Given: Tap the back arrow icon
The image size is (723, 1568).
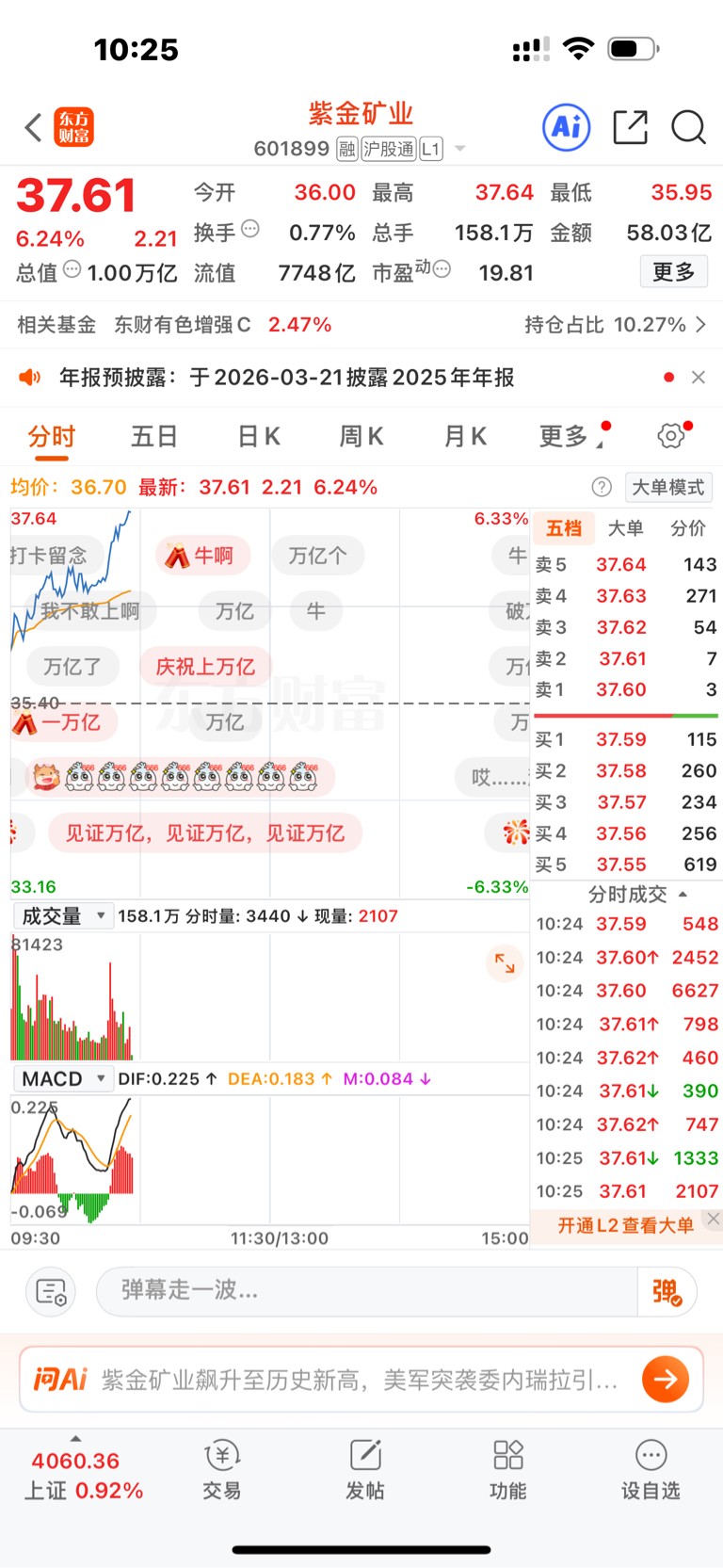Looking at the screenshot, I should point(33,127).
